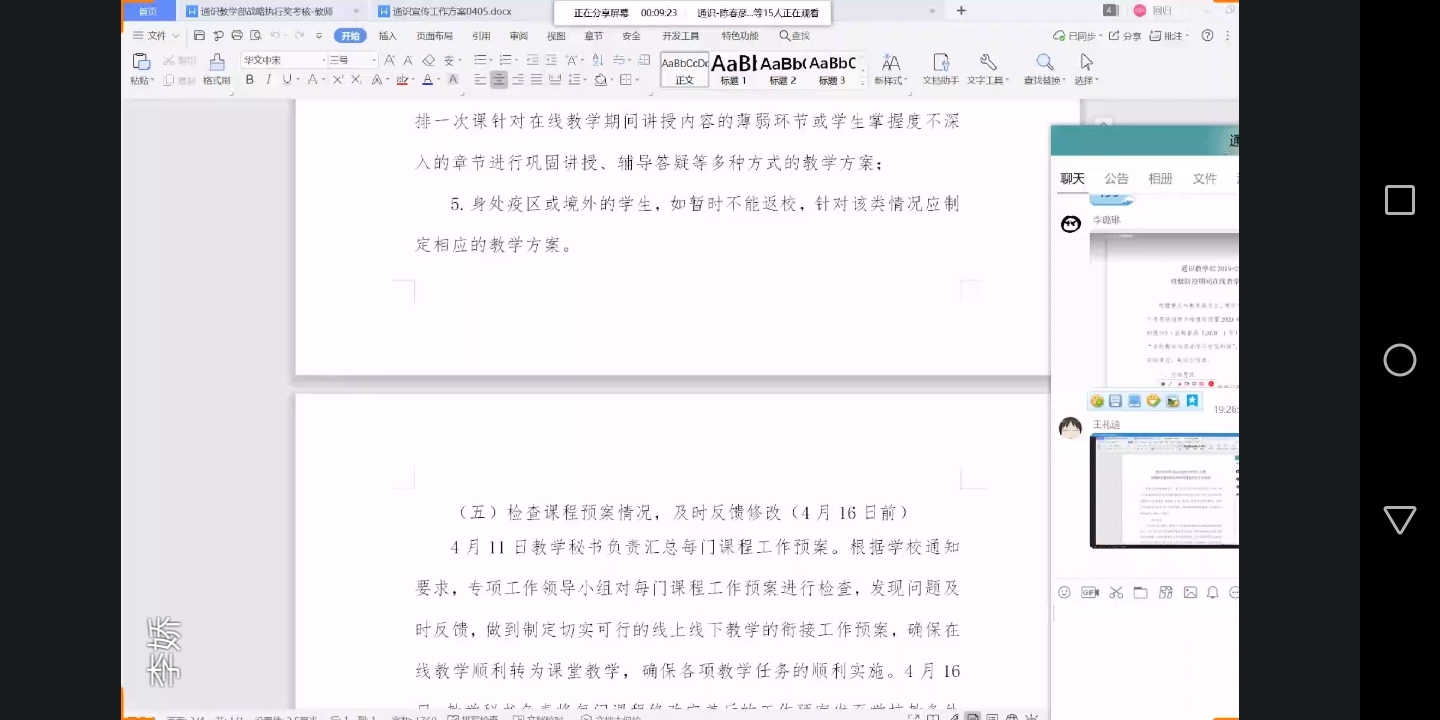Open the 公告 tab in chat panel
1440x720 pixels.
pos(1116,178)
